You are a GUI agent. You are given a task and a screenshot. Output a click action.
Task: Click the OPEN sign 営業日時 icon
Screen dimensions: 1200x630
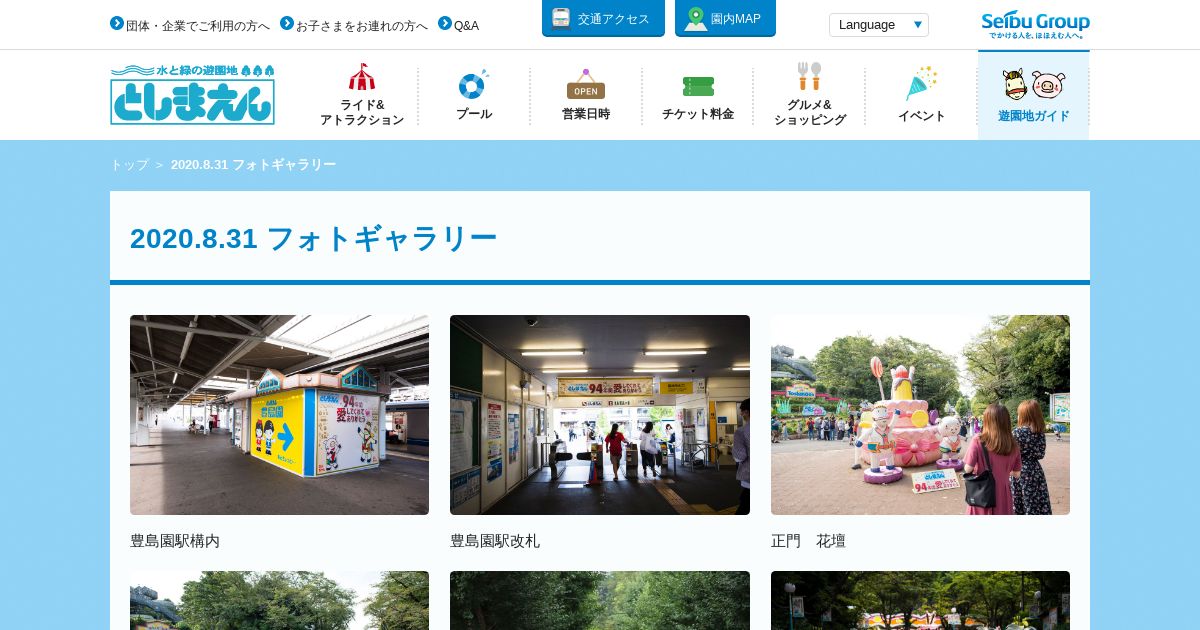586,84
